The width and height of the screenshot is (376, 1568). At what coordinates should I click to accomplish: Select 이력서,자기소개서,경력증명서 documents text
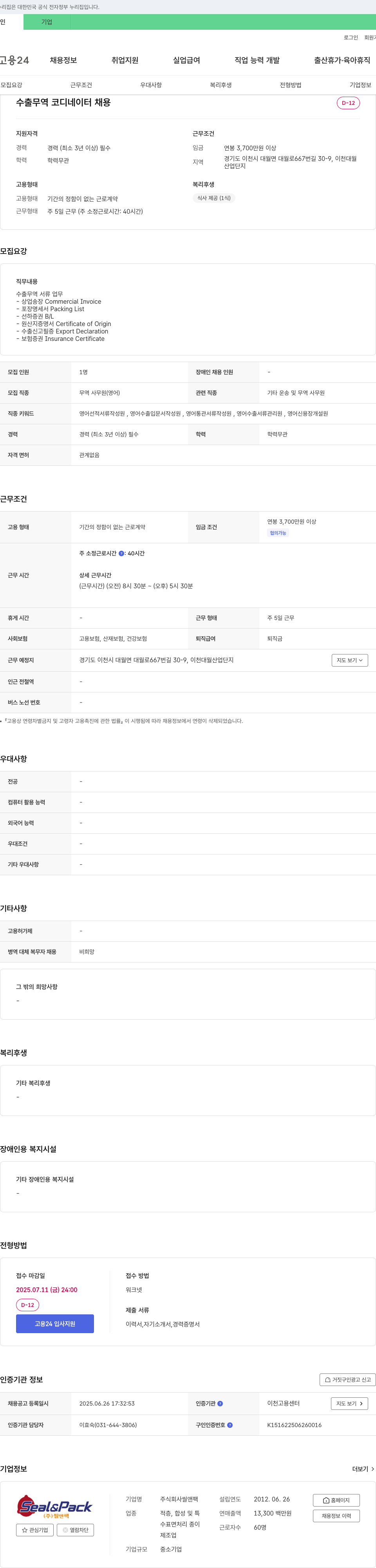(x=163, y=1325)
